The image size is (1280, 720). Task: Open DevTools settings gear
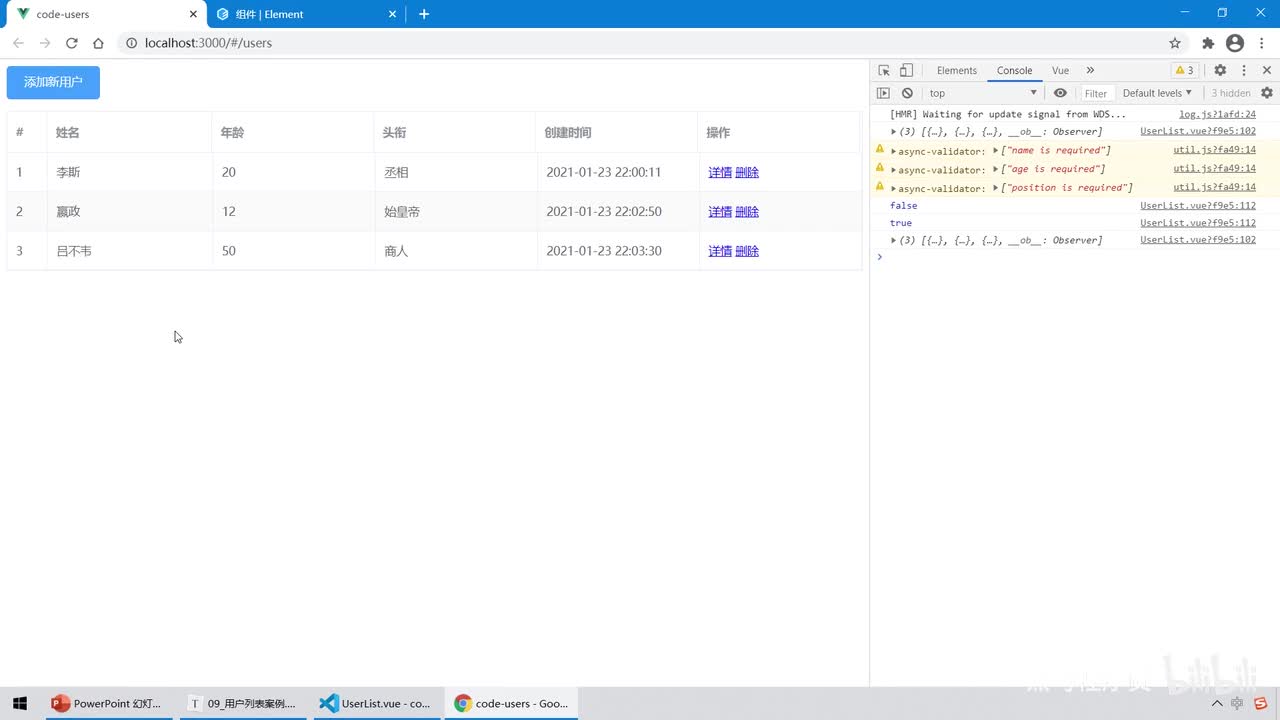pyautogui.click(x=1220, y=70)
